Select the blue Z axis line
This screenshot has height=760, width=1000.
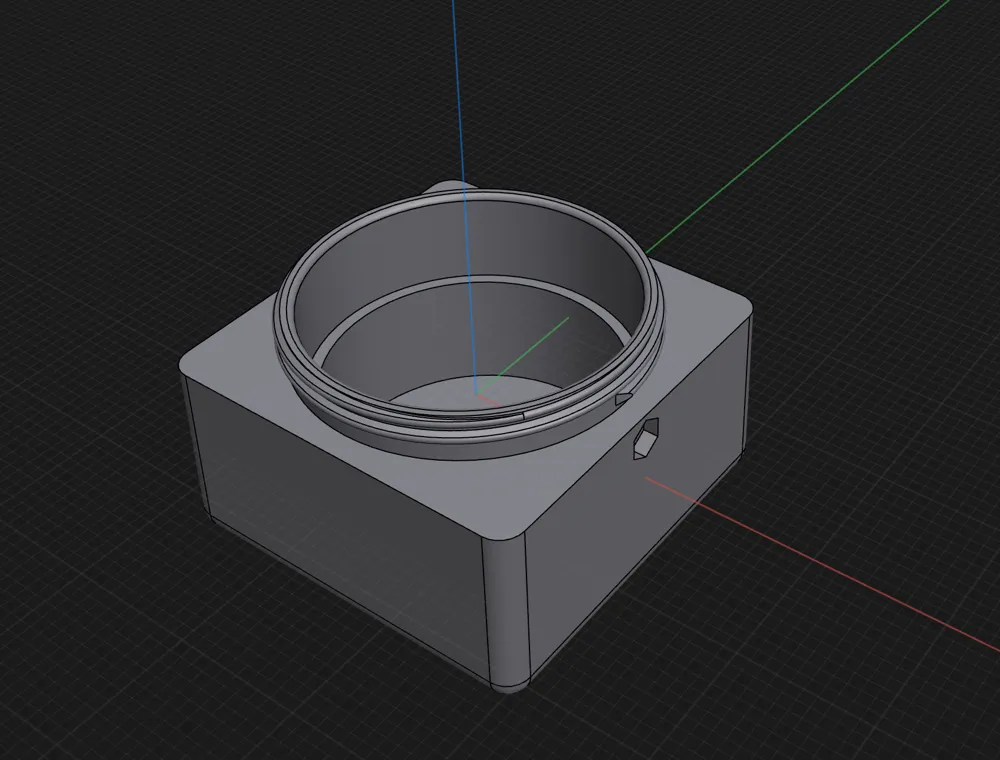464,191
